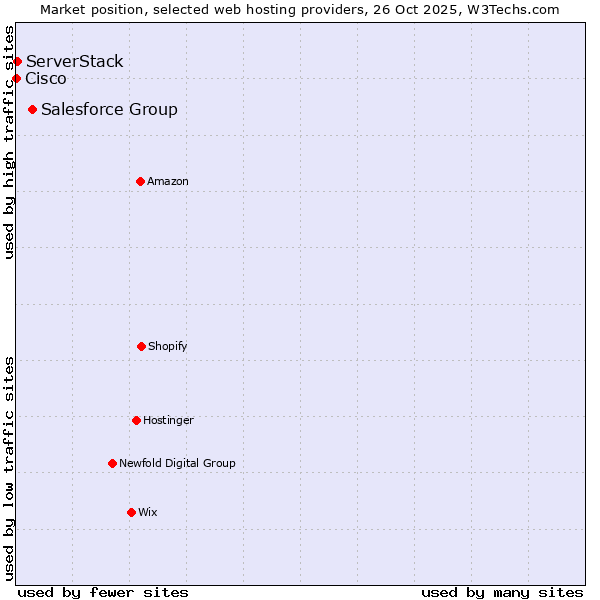Viewport: 600px width, 600px height.
Task: Click the ServerStack text label
Action: tap(75, 61)
